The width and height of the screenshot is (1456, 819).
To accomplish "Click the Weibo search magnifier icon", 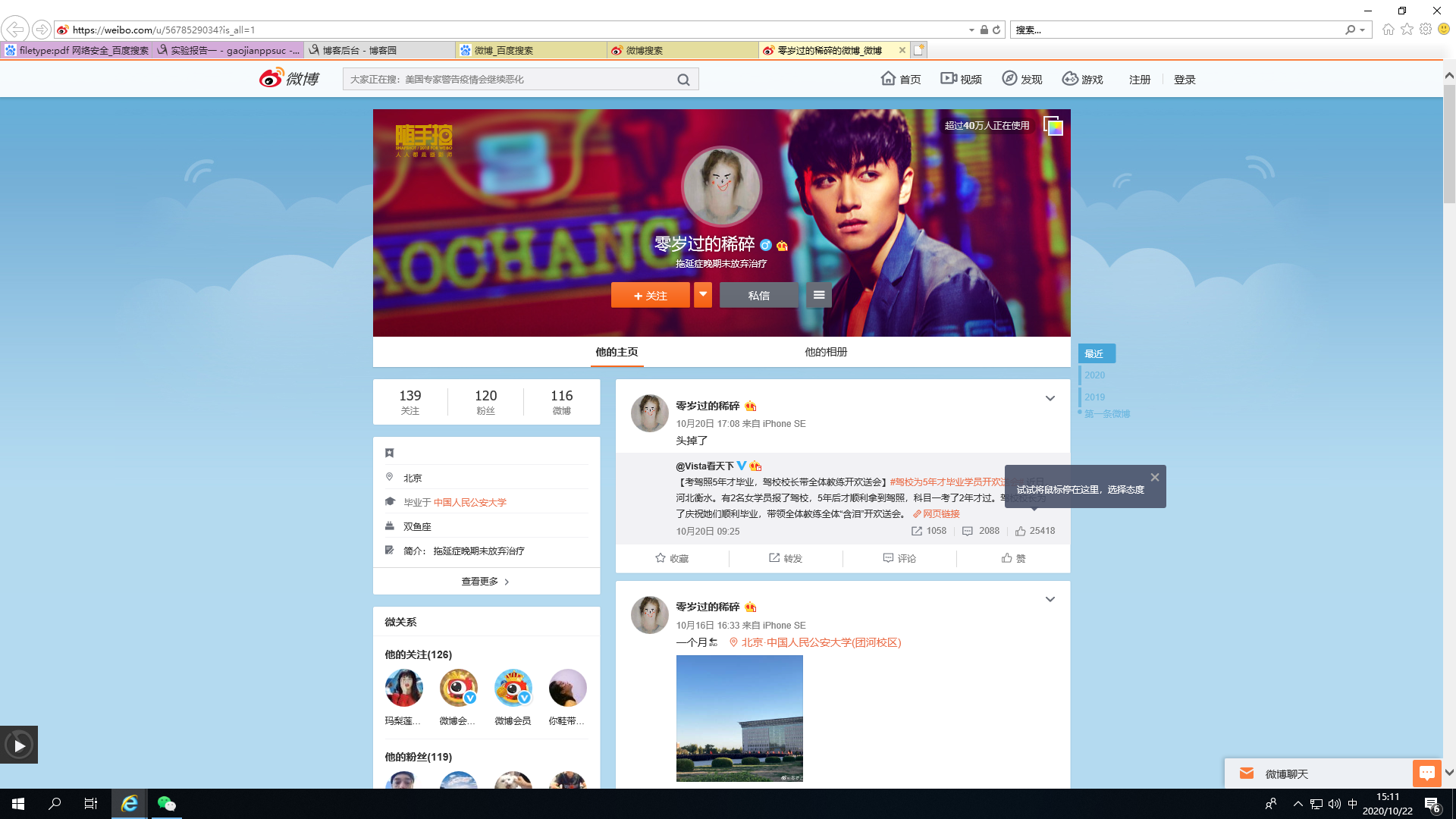I will (x=683, y=80).
